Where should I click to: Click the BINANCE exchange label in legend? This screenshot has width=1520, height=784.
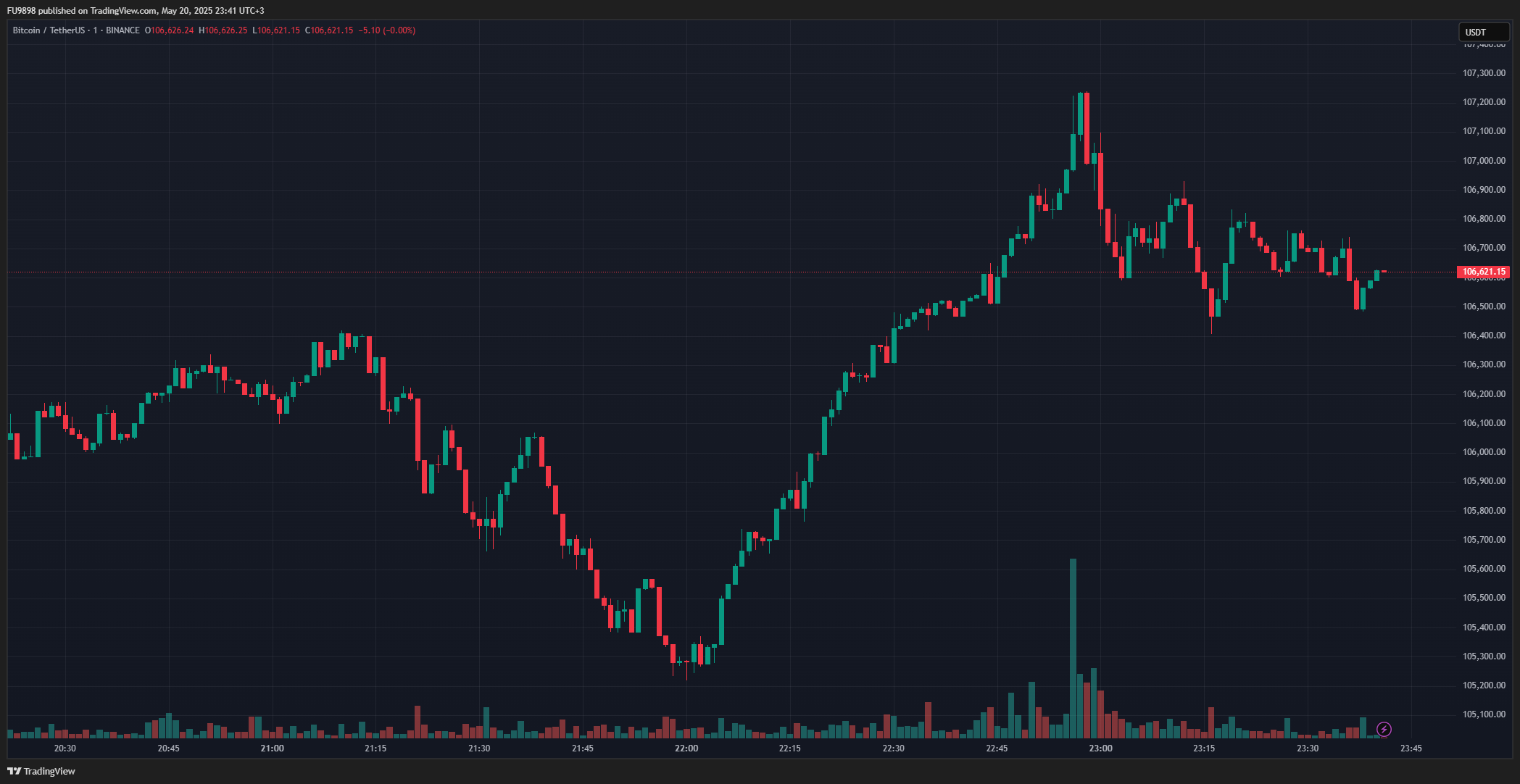(x=122, y=30)
